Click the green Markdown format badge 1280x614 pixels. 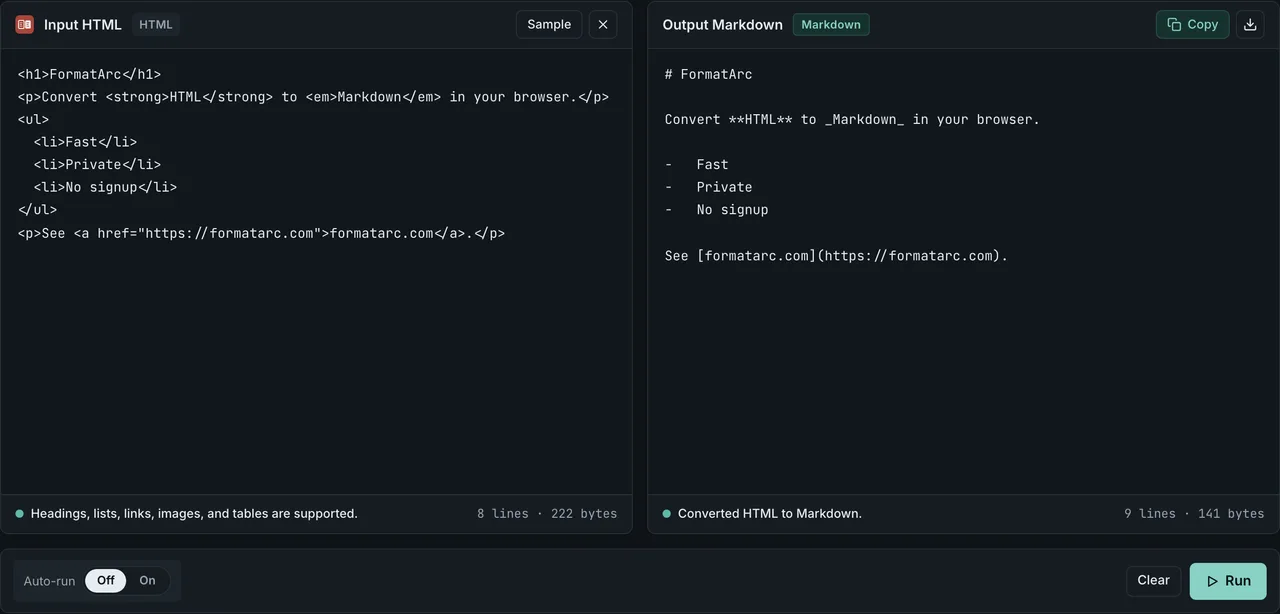pyautogui.click(x=831, y=24)
